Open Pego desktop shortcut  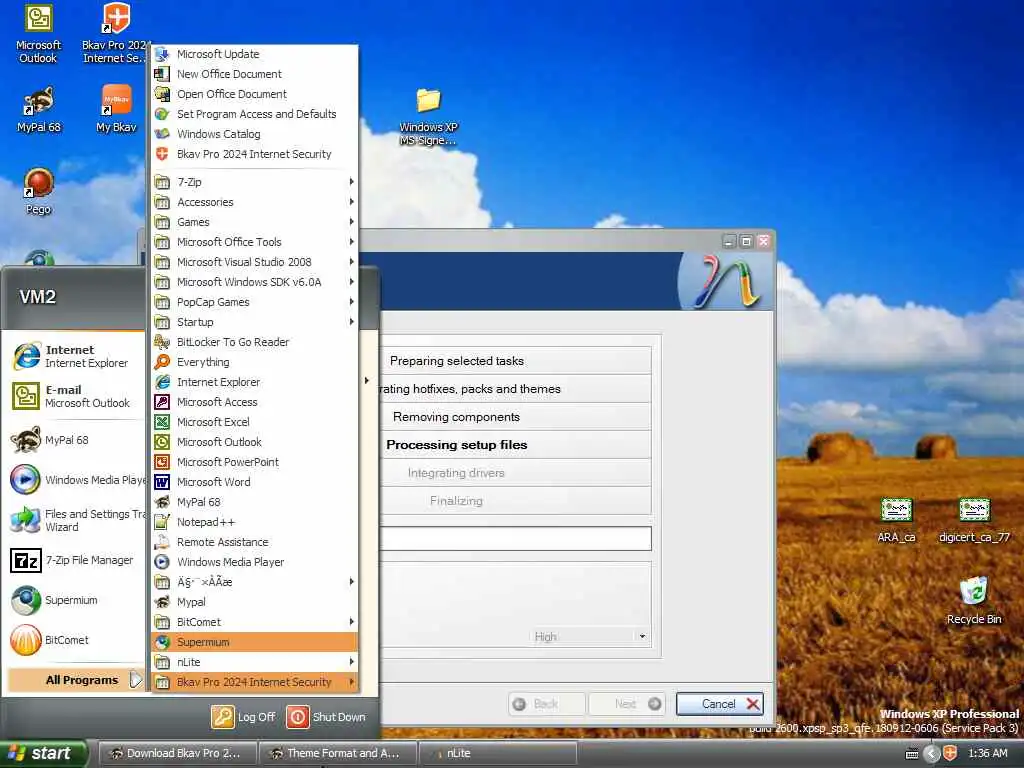point(39,192)
